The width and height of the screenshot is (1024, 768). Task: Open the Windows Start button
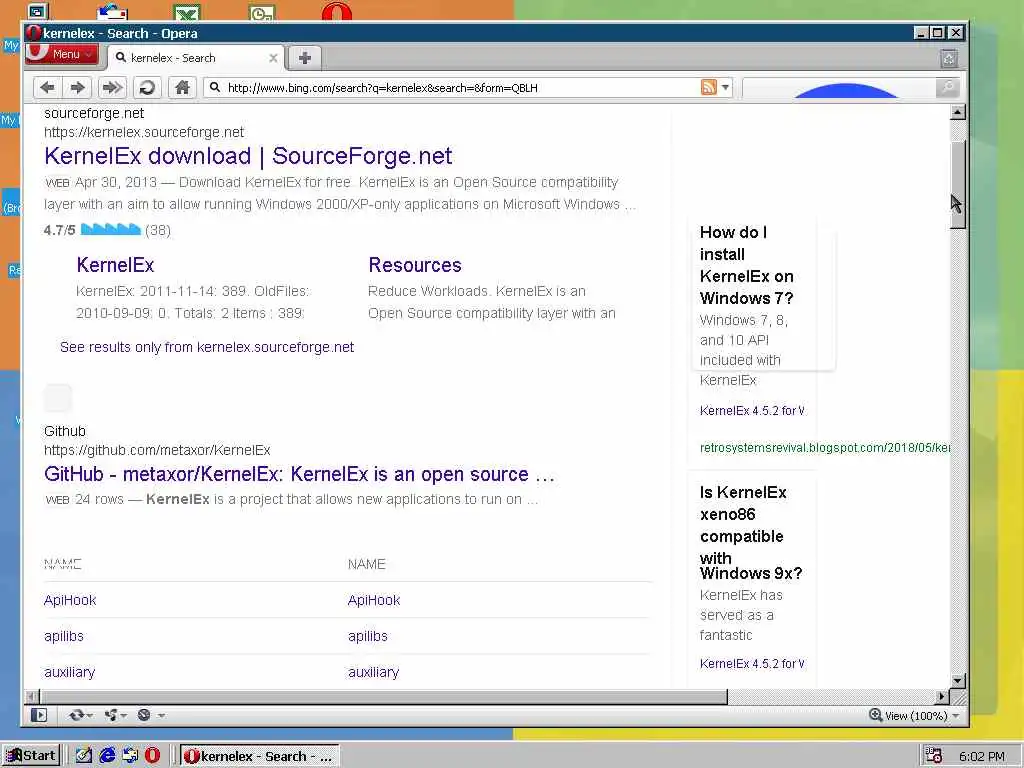[x=31, y=756]
